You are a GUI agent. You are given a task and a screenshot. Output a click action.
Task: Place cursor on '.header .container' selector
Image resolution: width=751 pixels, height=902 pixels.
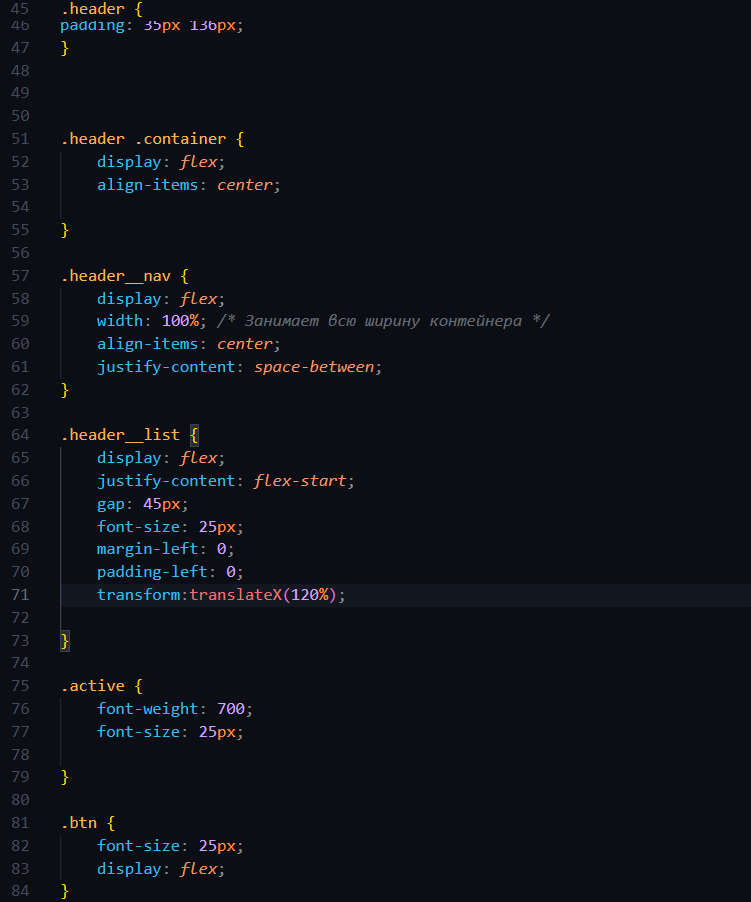[143, 139]
